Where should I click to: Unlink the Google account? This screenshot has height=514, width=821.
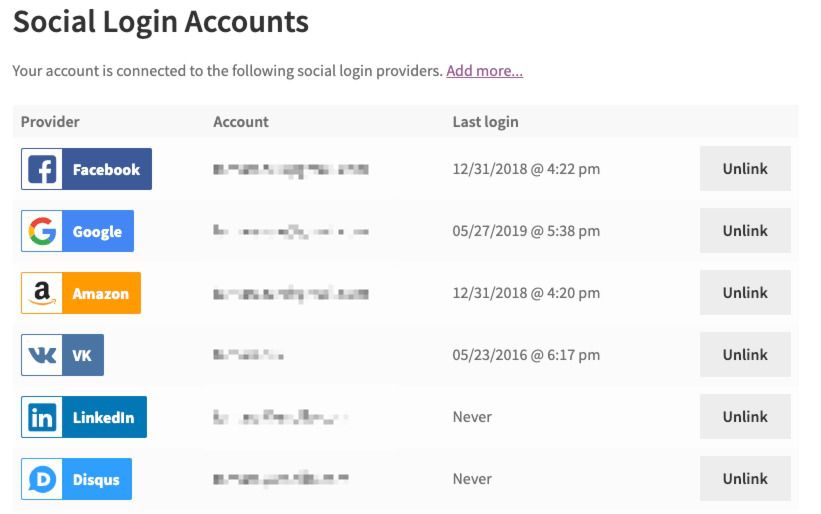point(745,231)
